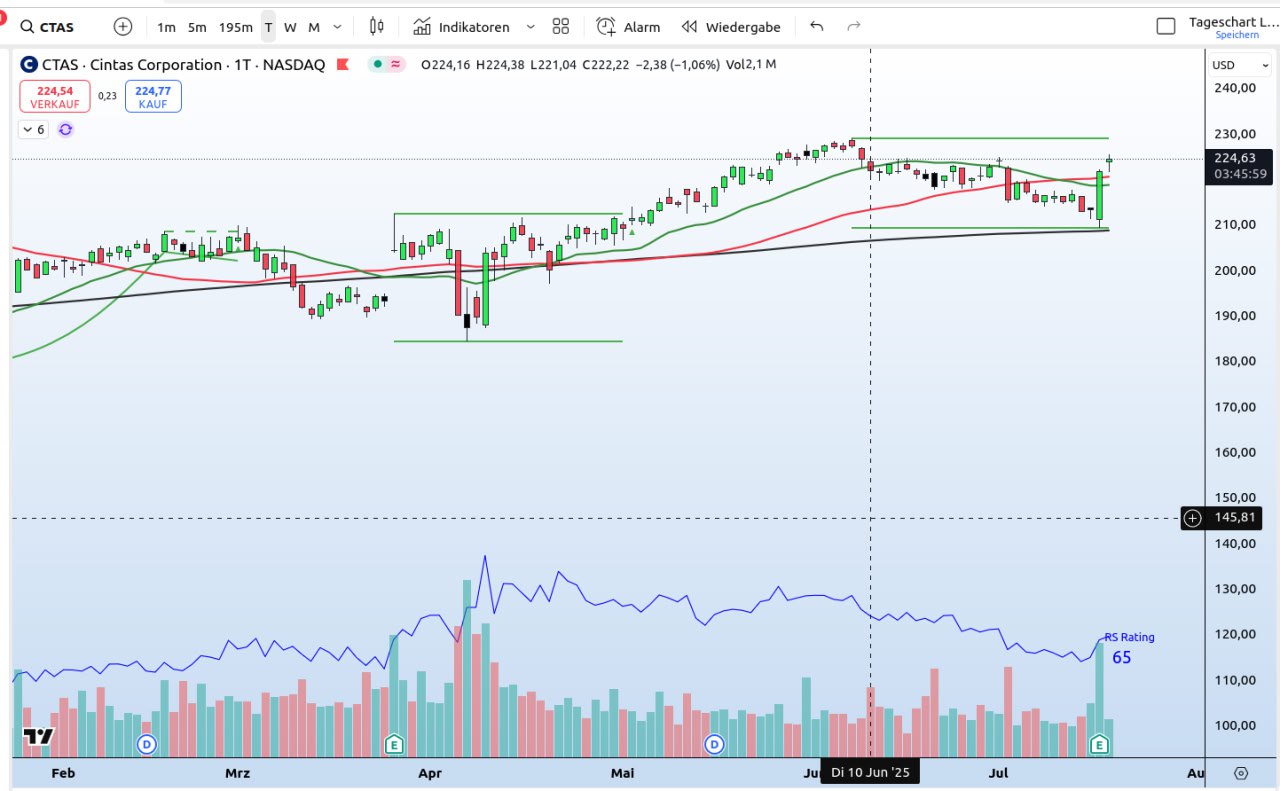Click the July earnings E marker
Image resolution: width=1280 pixels, height=791 pixels.
tap(1100, 744)
